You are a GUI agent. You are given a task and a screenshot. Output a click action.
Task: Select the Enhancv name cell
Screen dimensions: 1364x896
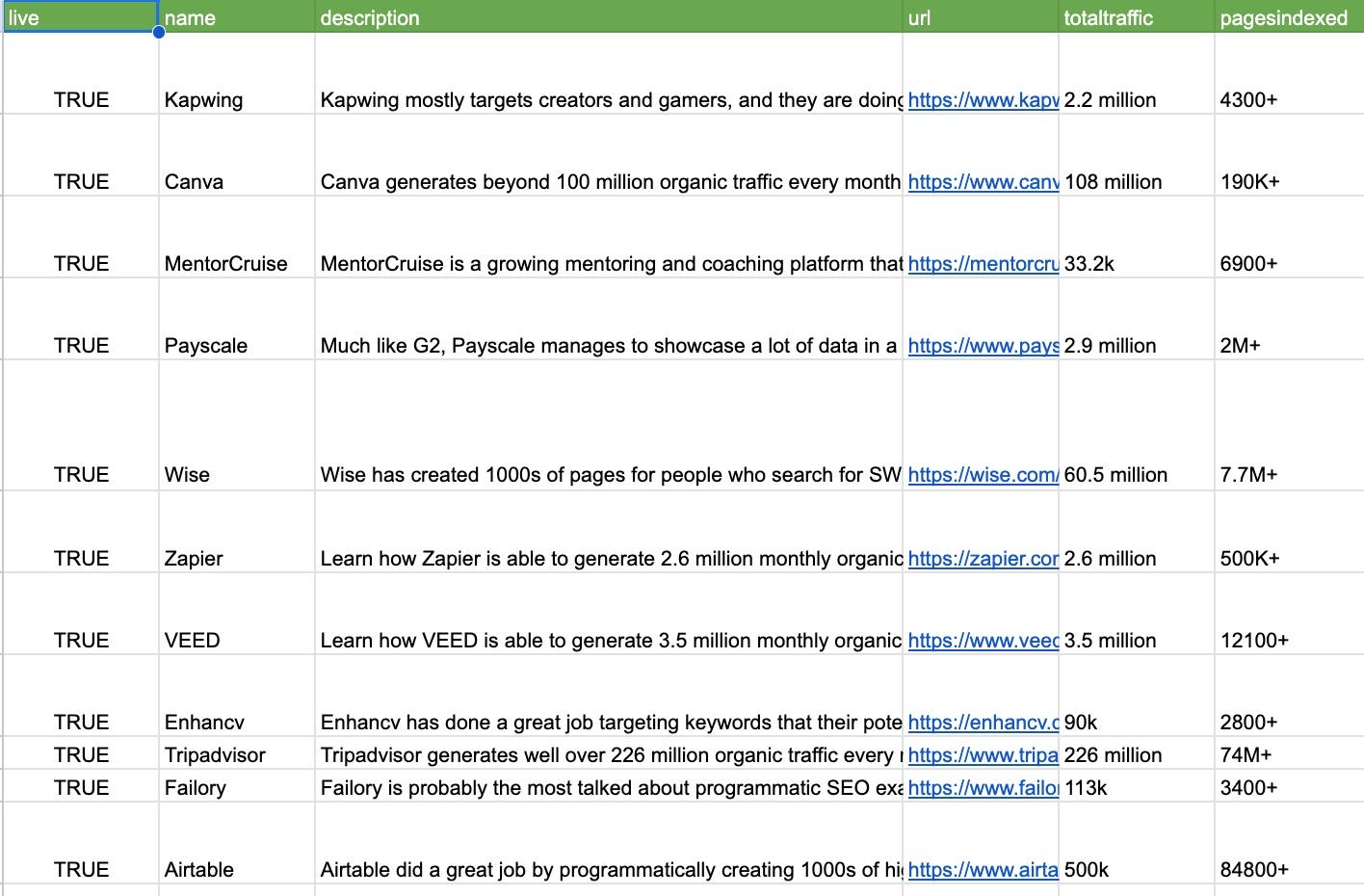coord(237,696)
